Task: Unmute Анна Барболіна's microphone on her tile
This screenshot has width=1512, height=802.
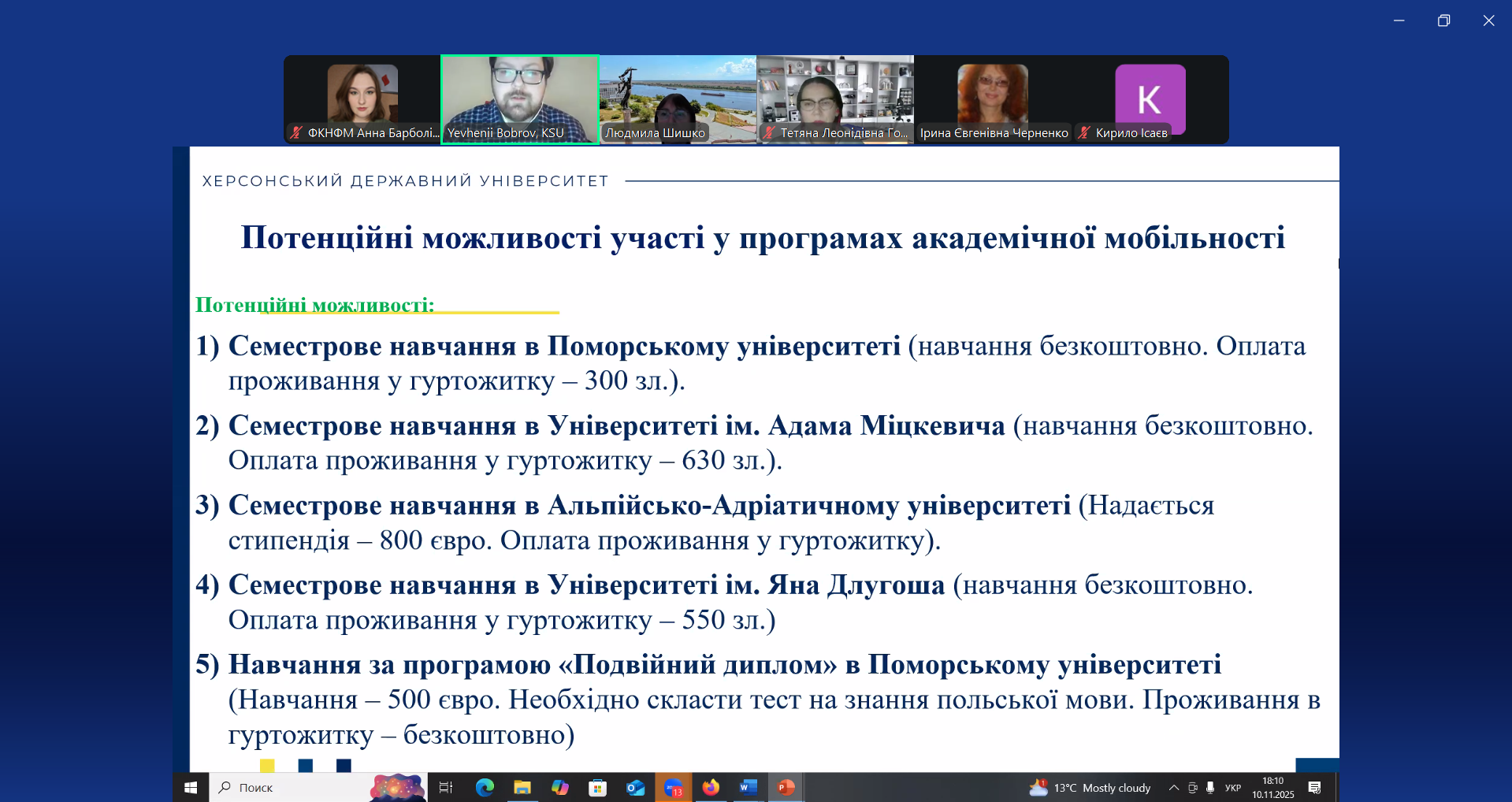Action: tap(295, 132)
